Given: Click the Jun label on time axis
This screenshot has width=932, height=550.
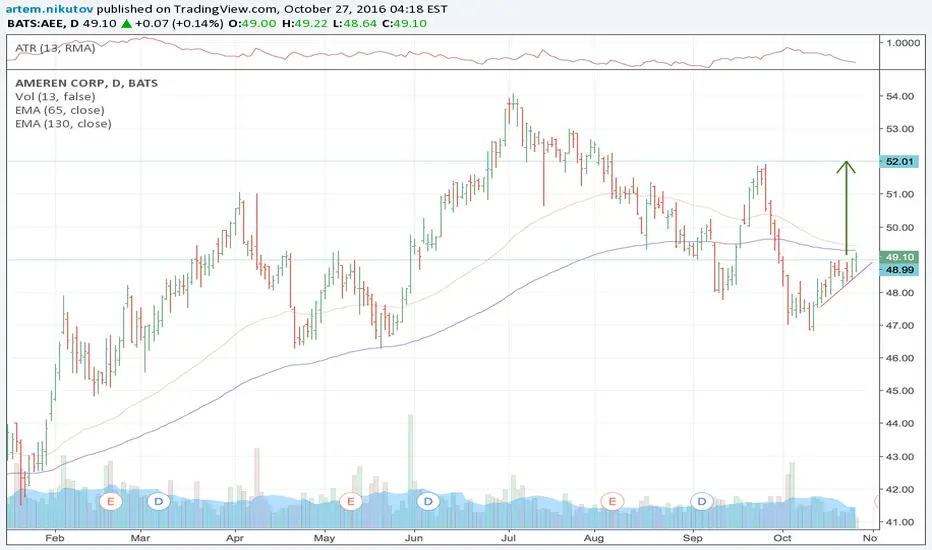Looking at the screenshot, I should pos(414,538).
